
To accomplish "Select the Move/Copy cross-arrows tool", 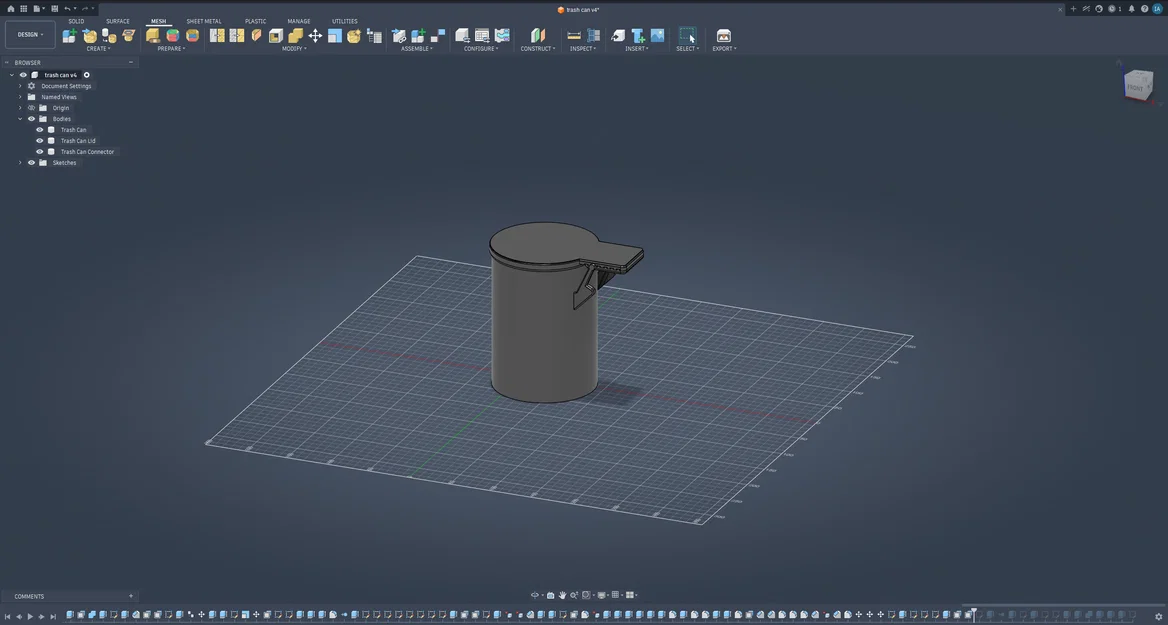I will point(315,36).
